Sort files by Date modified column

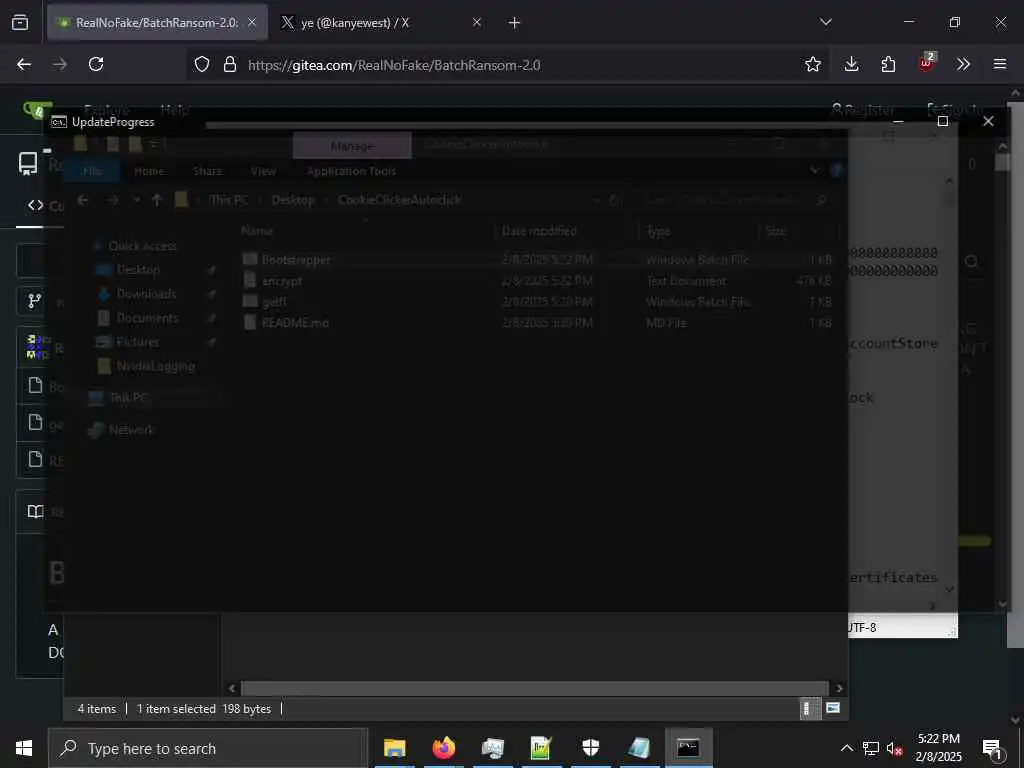[x=539, y=231]
